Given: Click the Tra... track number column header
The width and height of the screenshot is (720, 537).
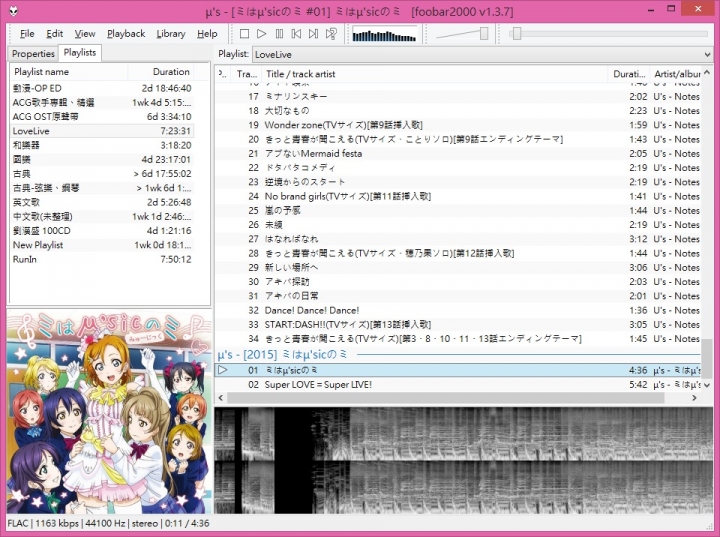Looking at the screenshot, I should pyautogui.click(x=247, y=74).
